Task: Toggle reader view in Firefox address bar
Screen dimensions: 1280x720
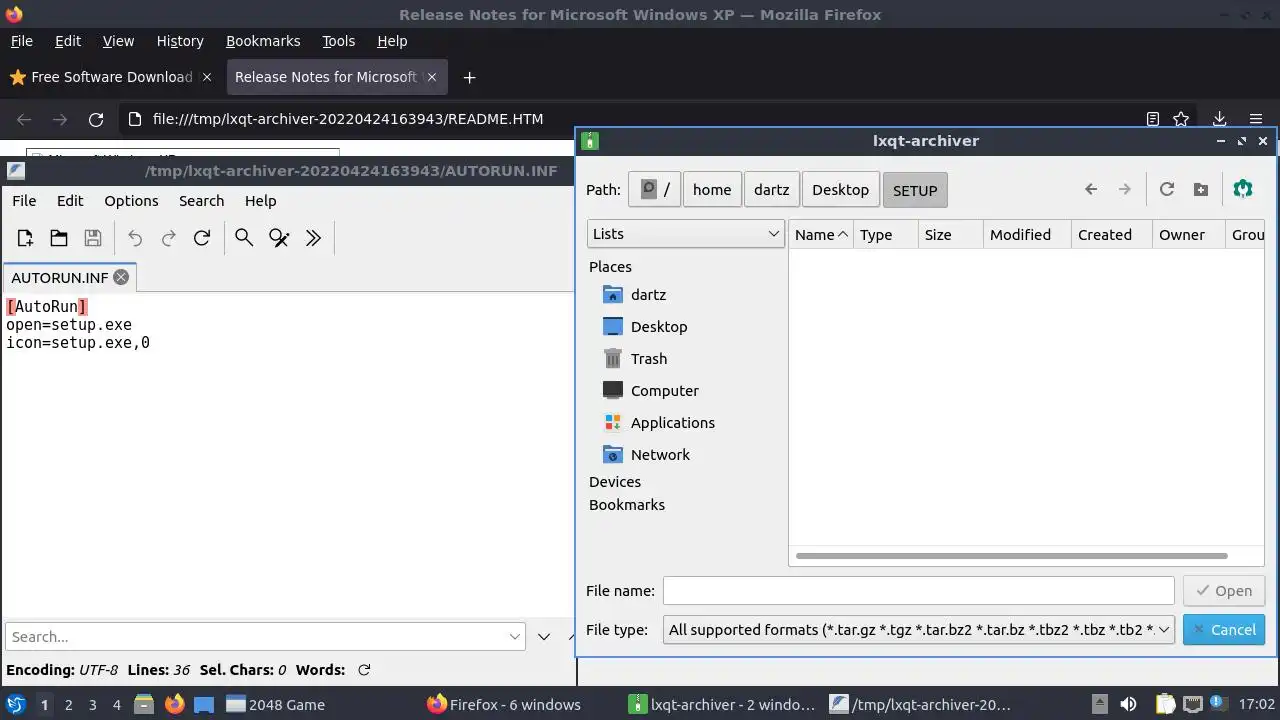Action: (x=1152, y=119)
